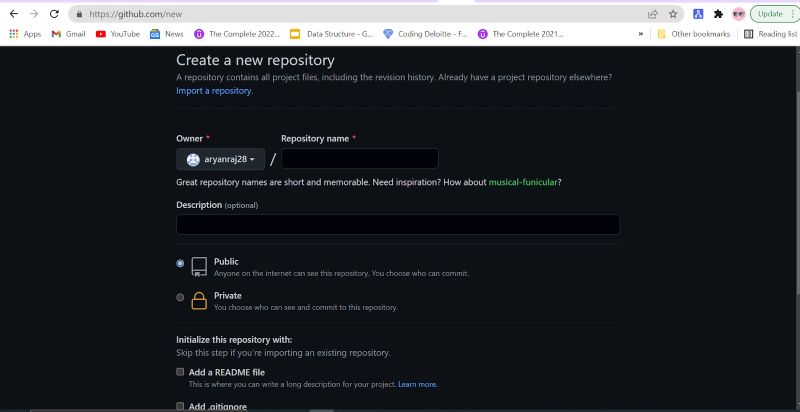Open the Data Structure bookmark
The image size is (800, 412).
(x=332, y=34)
